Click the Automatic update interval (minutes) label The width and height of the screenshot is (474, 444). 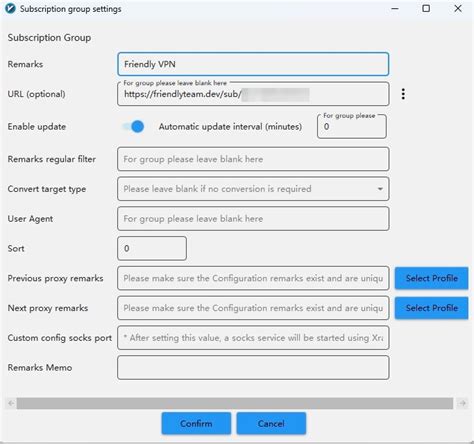point(230,127)
